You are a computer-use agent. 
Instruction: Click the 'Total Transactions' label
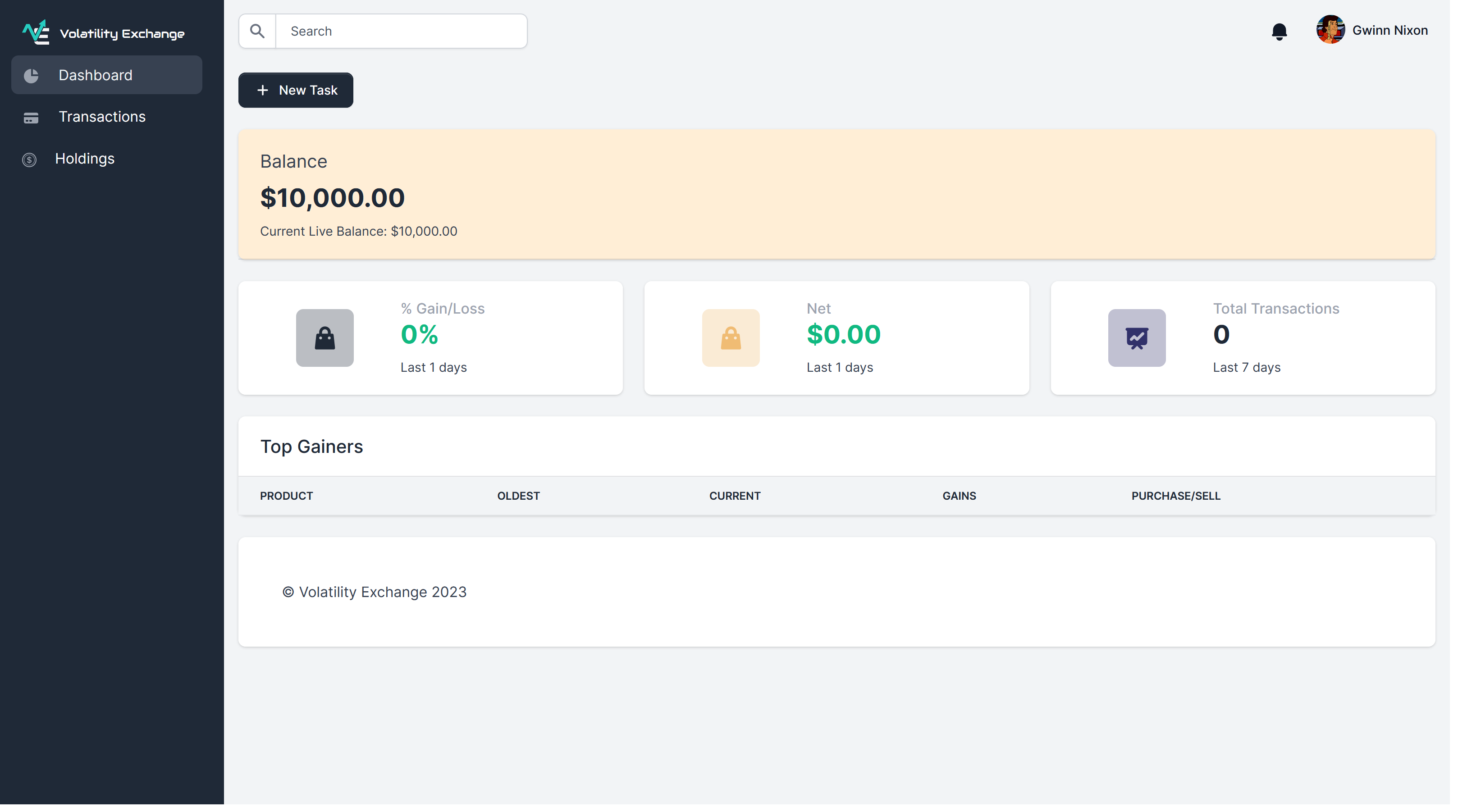pos(1283,310)
